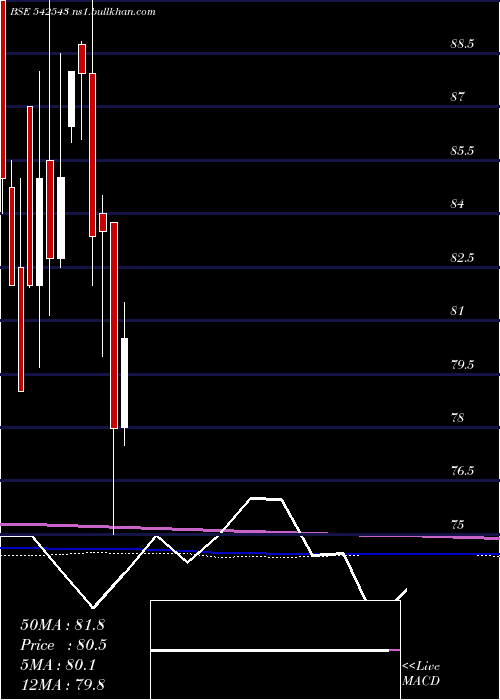Viewport: 500px width, 700px height.
Task: Click the 81 price axis label
Action: (x=457, y=311)
